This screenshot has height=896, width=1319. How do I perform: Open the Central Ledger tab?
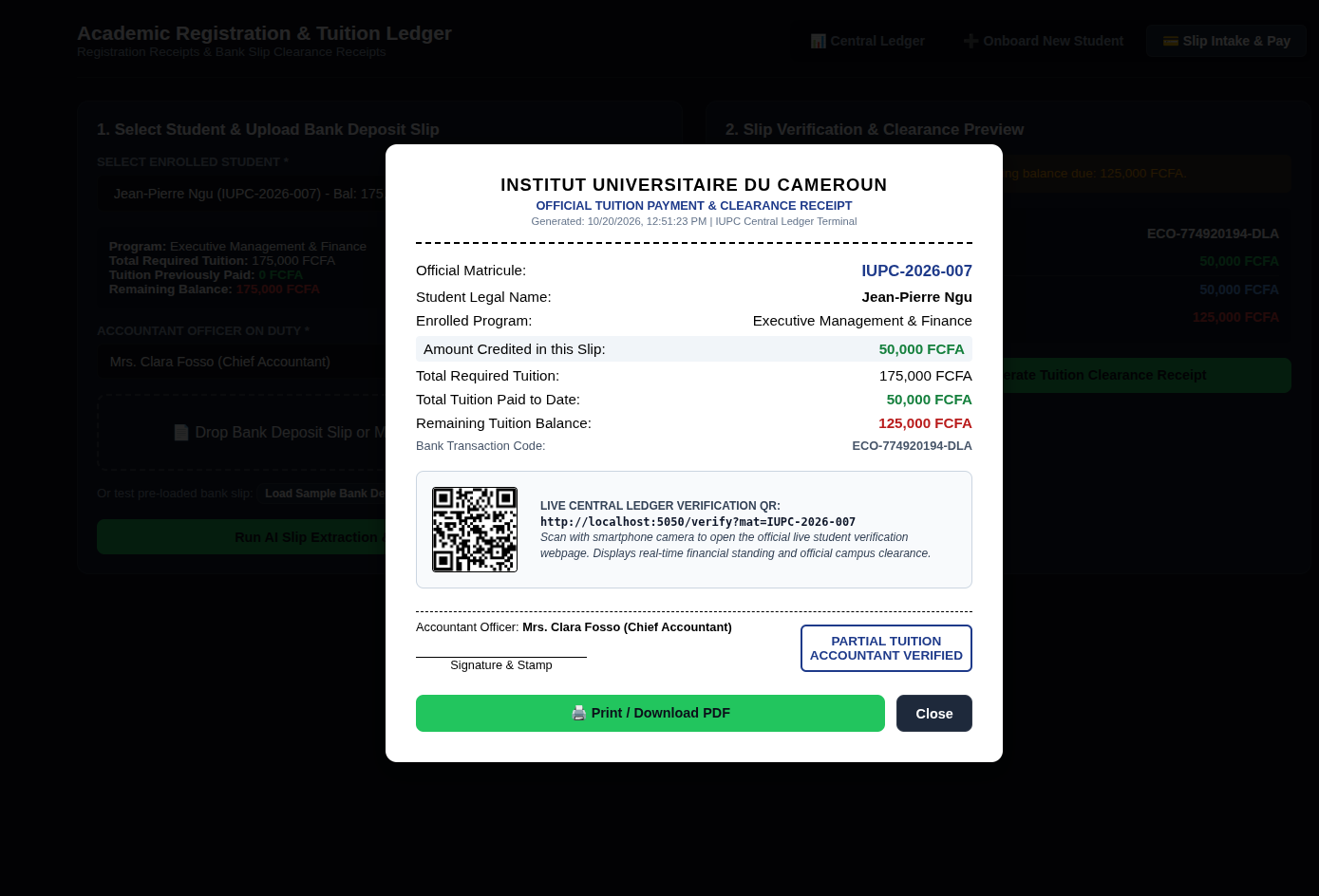point(867,41)
